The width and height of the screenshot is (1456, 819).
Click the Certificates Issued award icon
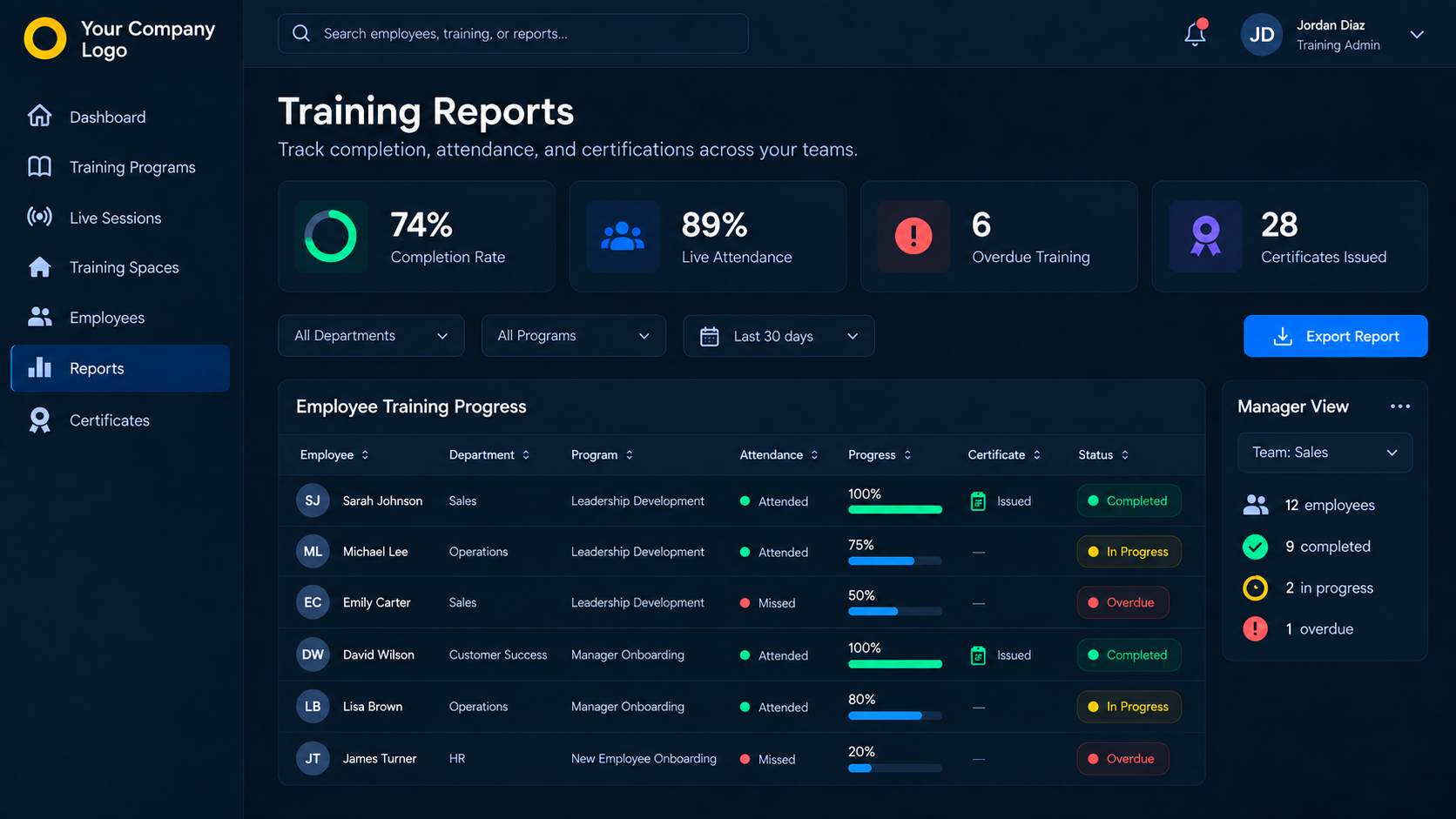[1205, 236]
